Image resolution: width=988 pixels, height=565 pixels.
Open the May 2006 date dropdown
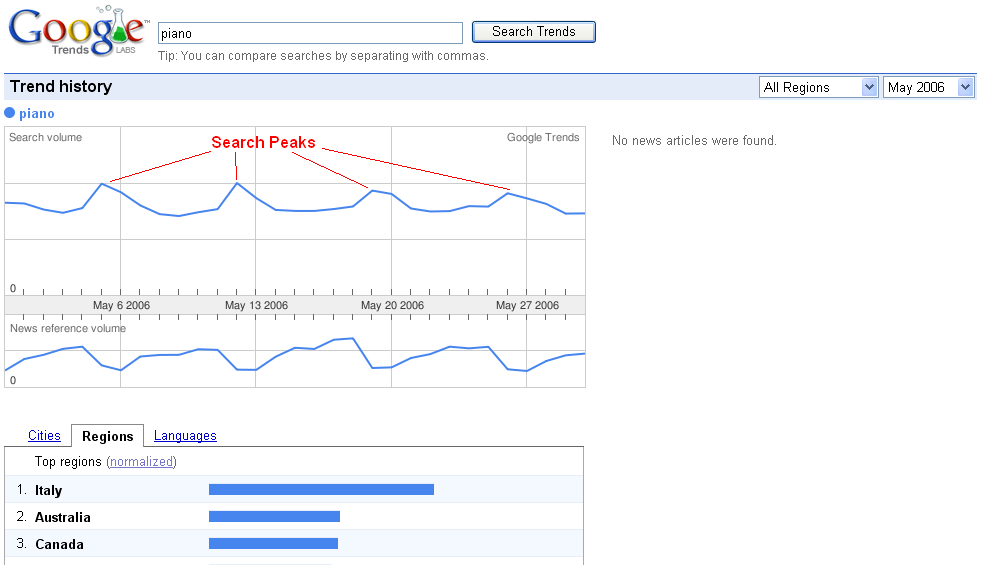pyautogui.click(x=927, y=87)
